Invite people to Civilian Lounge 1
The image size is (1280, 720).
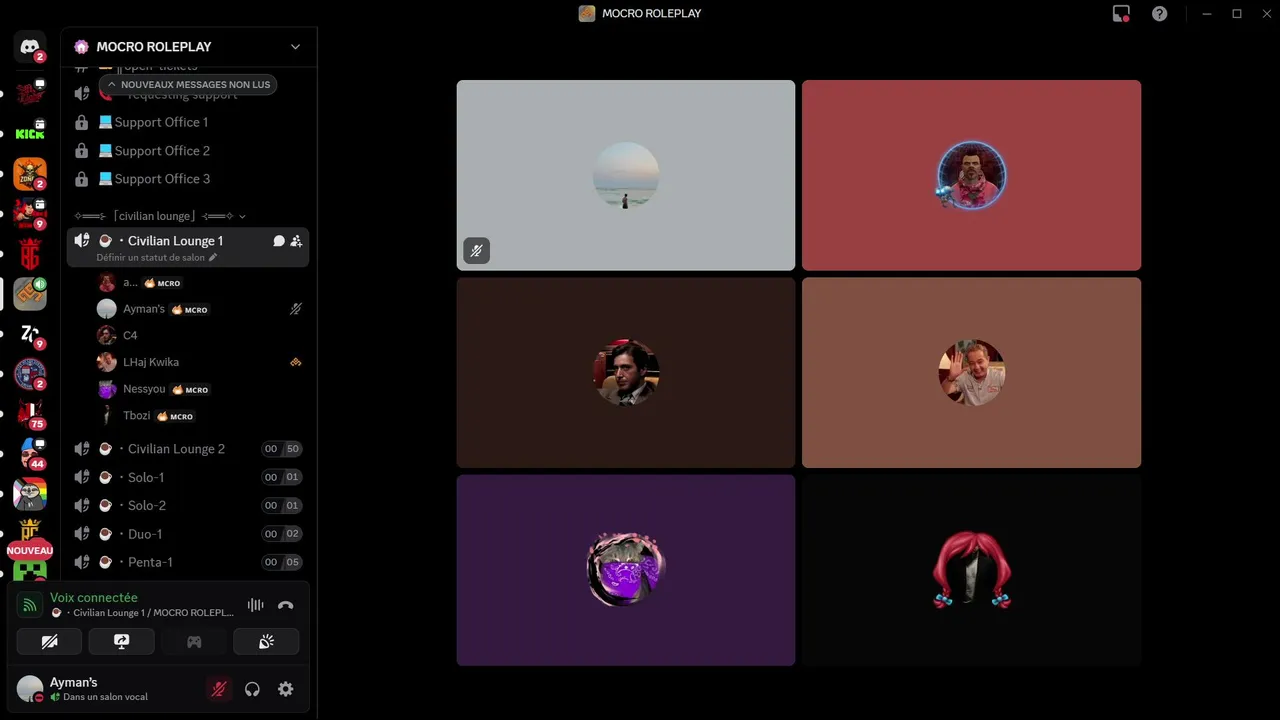pos(296,241)
